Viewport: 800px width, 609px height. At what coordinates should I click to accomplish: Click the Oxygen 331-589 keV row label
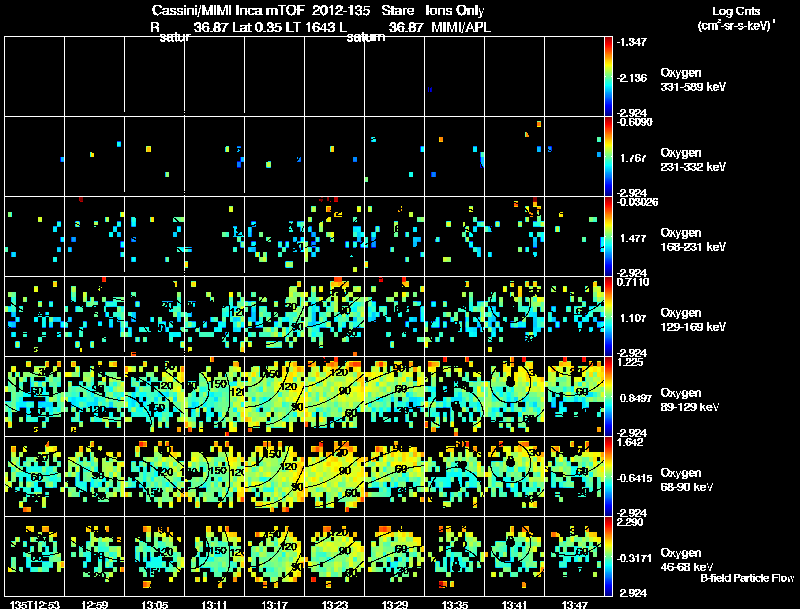693,80
